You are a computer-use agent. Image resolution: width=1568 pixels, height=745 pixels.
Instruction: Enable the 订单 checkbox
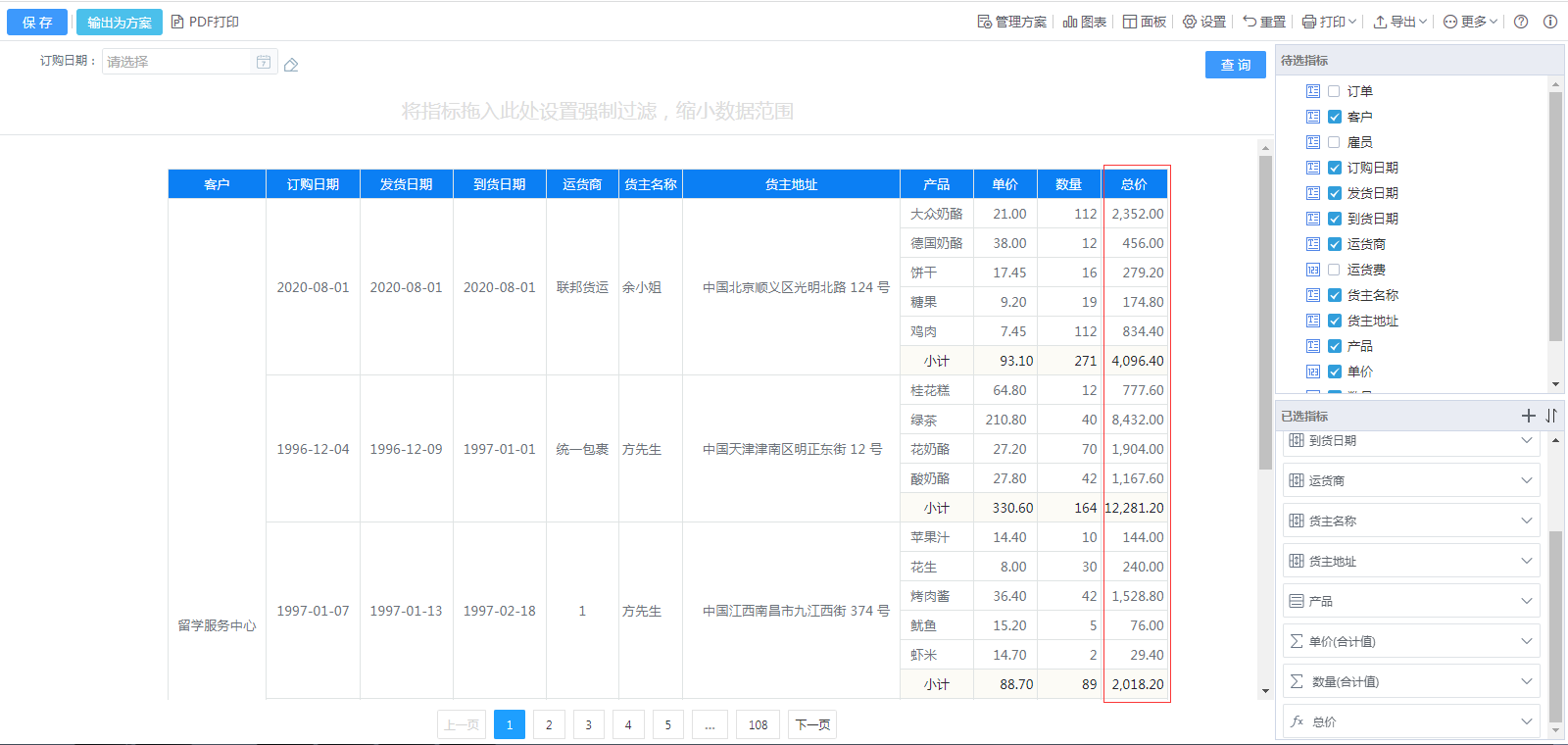tap(1334, 91)
